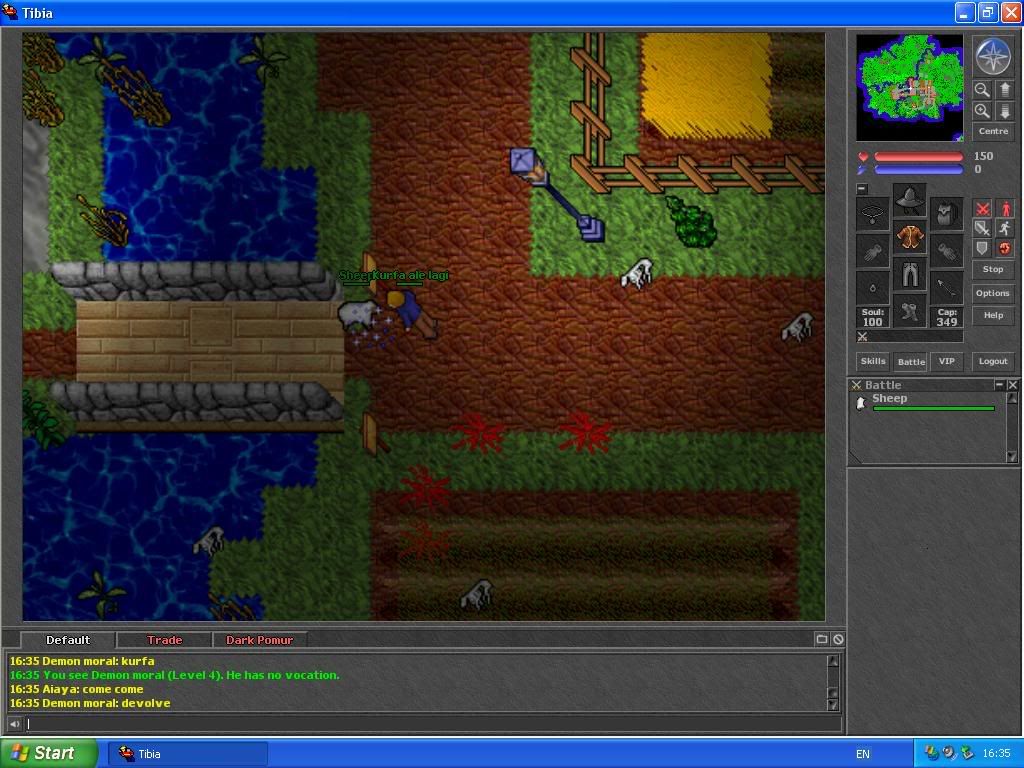Select the arrow ammunition slot
1024x768 pixels.
coord(946,288)
